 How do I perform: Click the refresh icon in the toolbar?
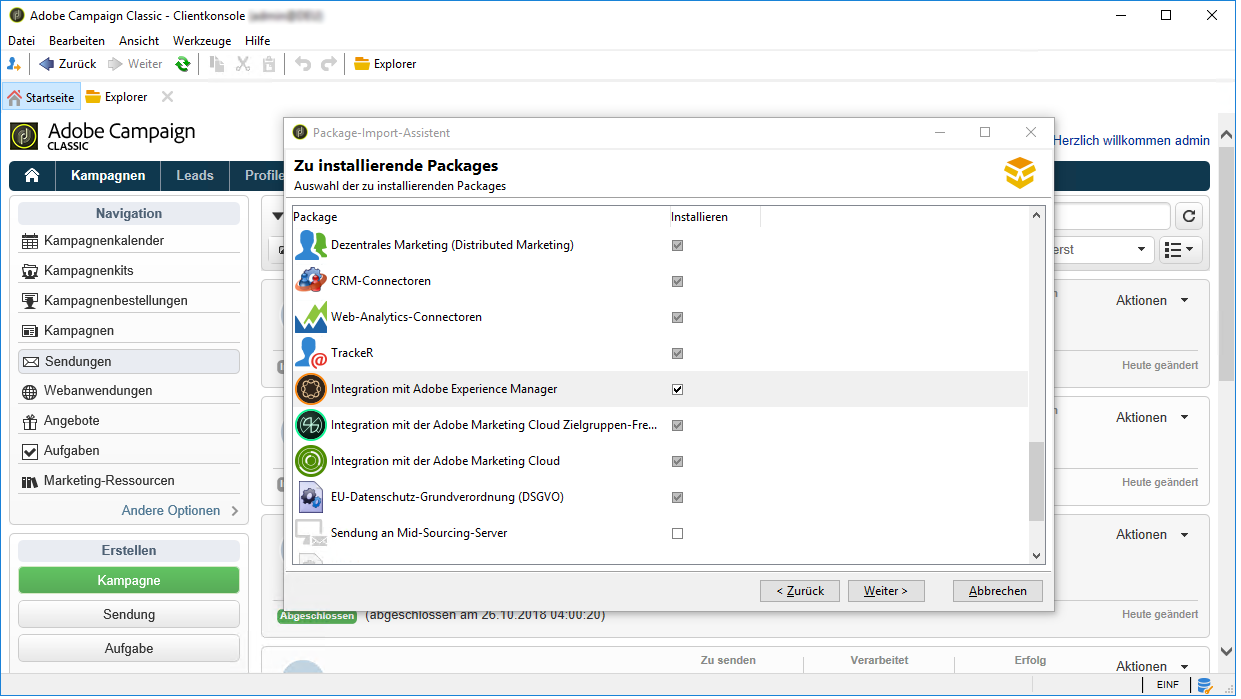point(182,64)
